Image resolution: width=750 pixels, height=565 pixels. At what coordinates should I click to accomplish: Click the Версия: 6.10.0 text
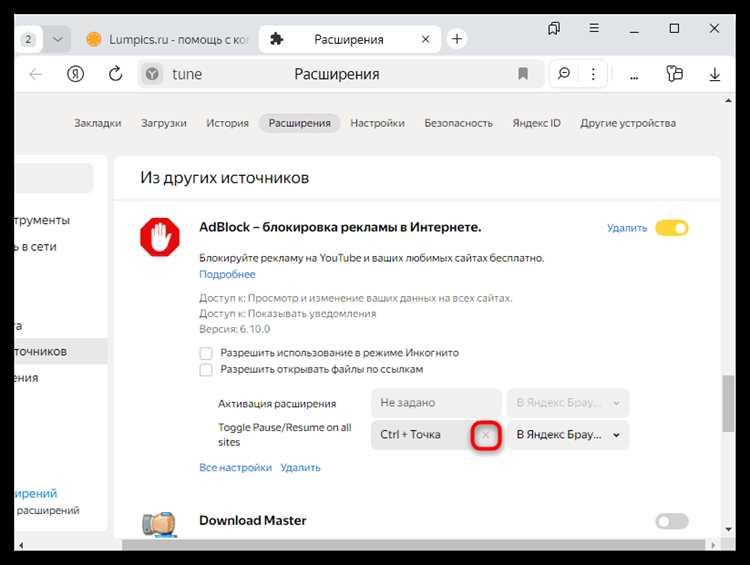pos(234,329)
